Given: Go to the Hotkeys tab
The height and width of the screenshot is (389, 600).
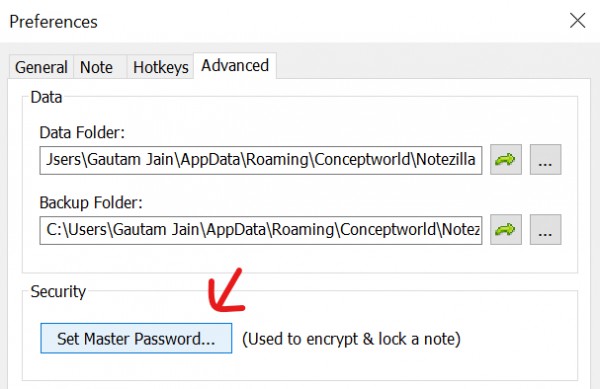Looking at the screenshot, I should click(161, 67).
